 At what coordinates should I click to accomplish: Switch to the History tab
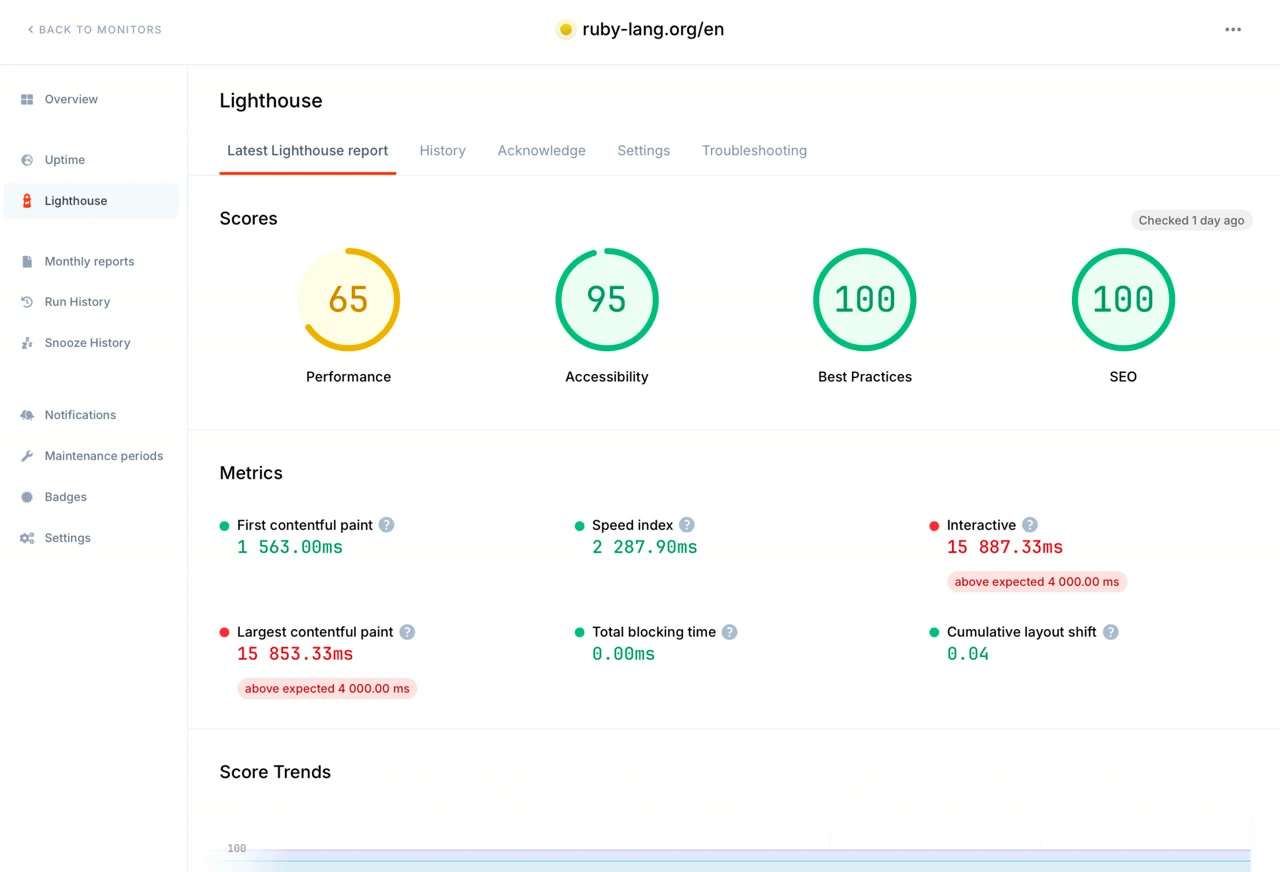click(x=442, y=151)
